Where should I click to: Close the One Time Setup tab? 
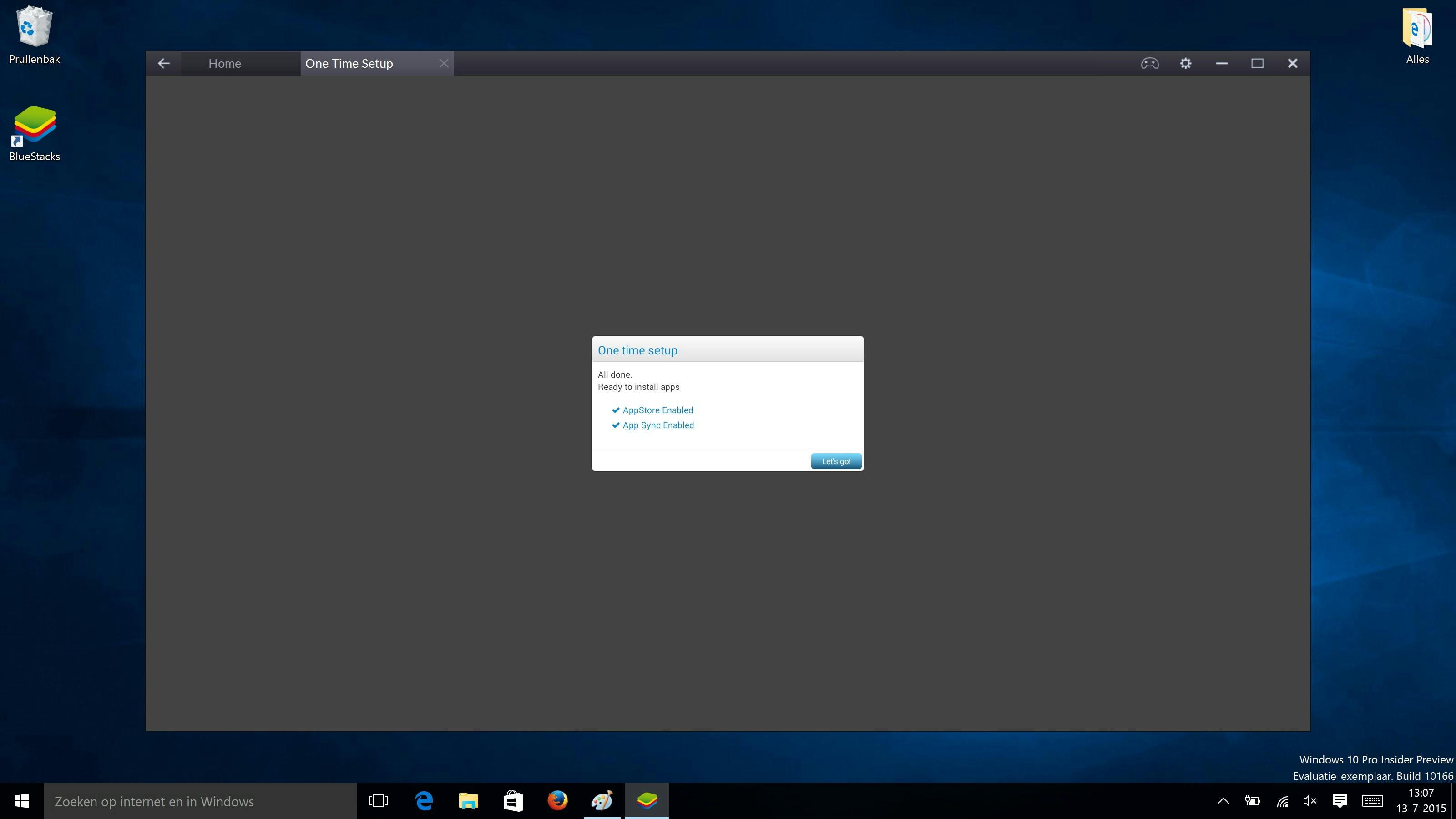pos(444,63)
